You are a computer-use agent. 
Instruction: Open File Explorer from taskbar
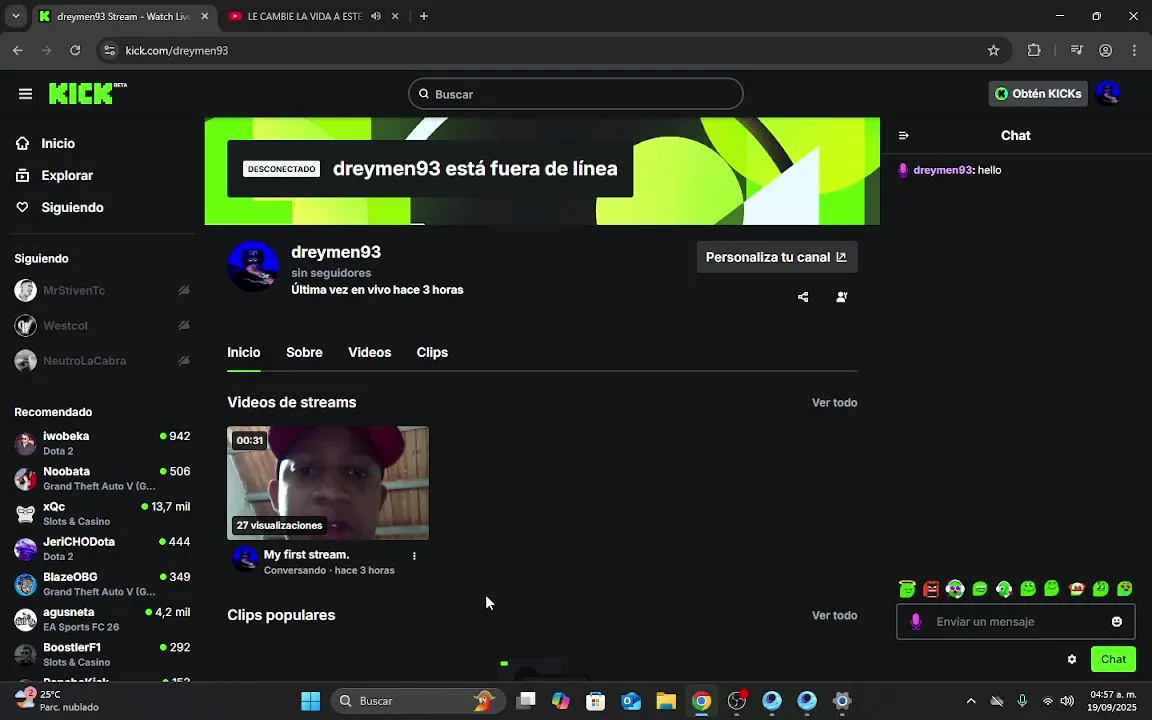click(666, 701)
